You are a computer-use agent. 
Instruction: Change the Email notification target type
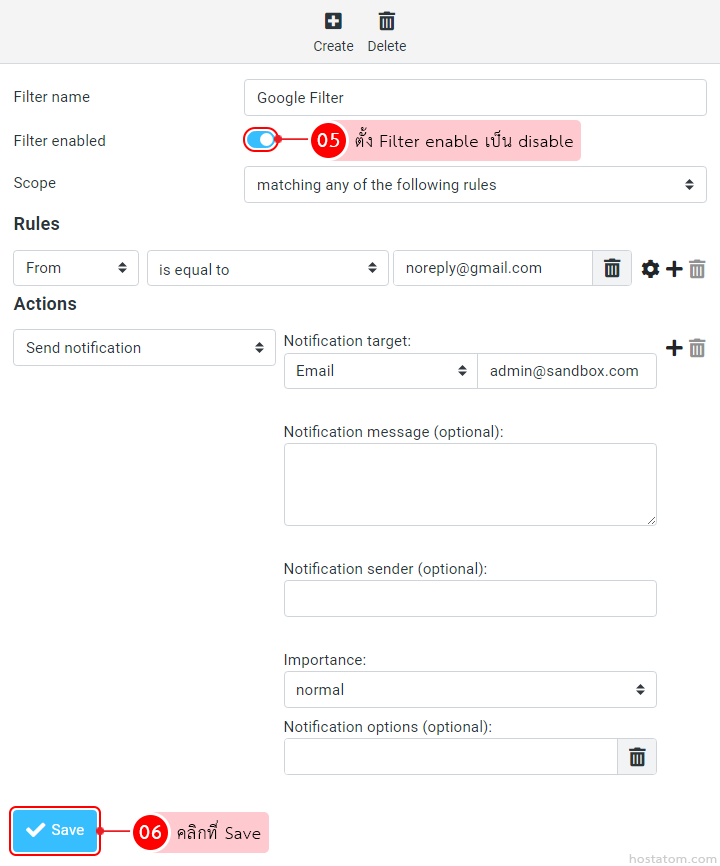(381, 371)
